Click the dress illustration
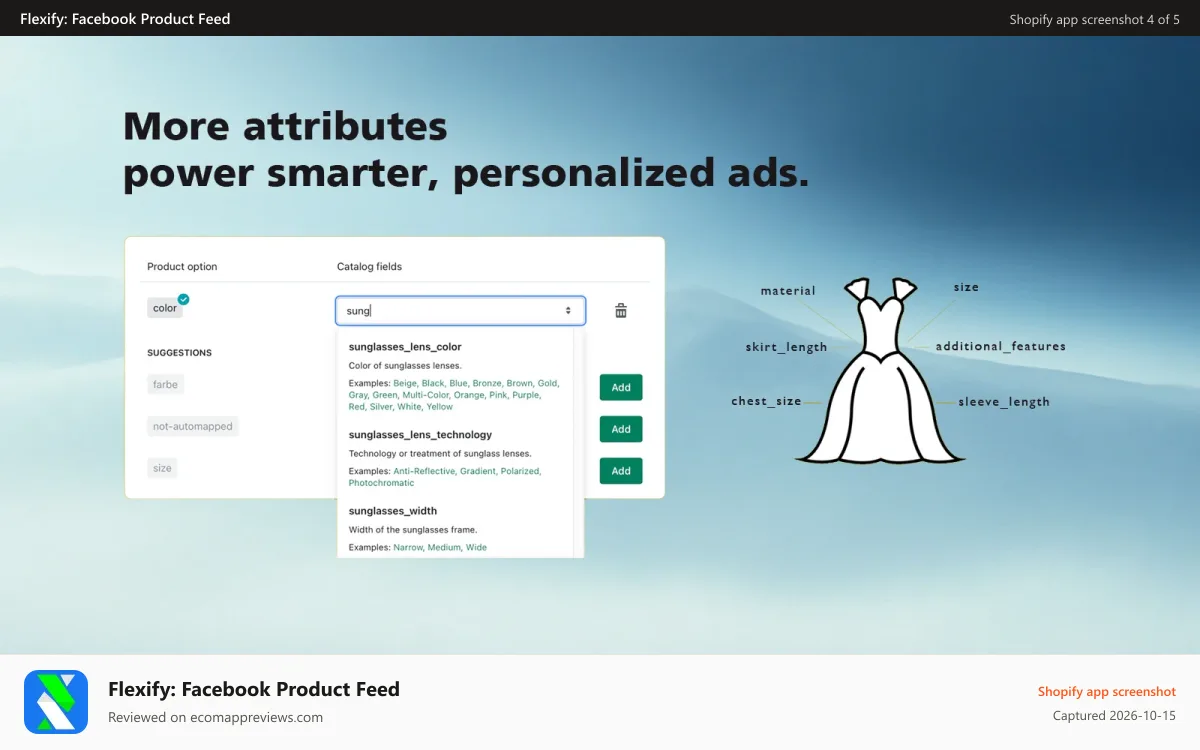1200x750 pixels. [881, 370]
